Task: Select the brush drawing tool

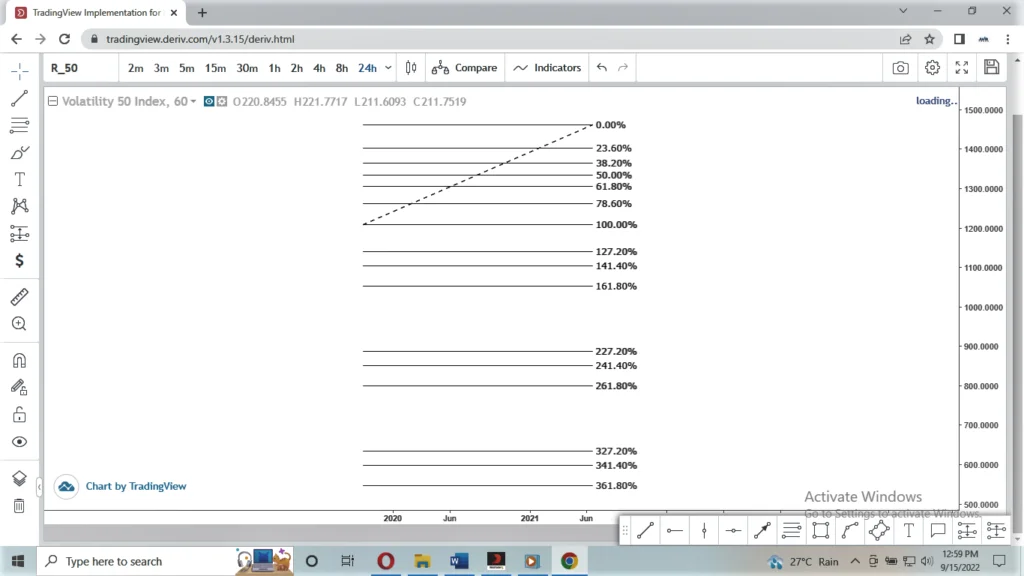Action: point(20,152)
